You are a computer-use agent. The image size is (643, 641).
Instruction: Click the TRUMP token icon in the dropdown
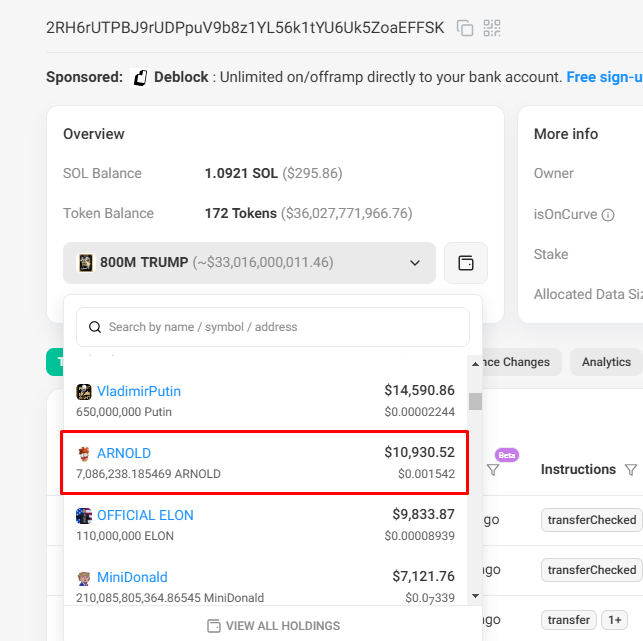point(85,263)
